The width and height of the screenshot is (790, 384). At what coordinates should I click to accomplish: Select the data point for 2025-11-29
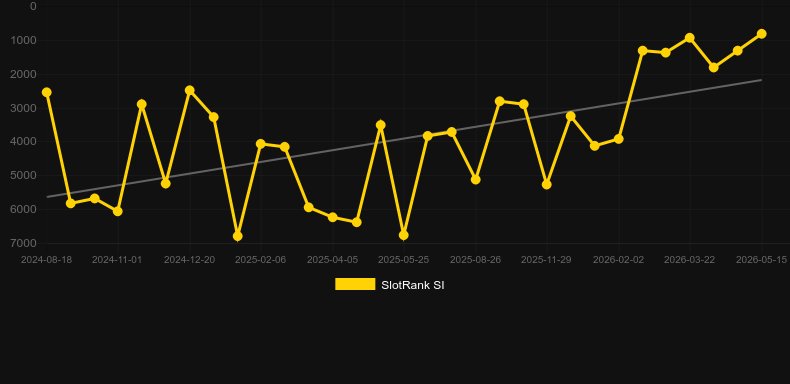click(547, 185)
